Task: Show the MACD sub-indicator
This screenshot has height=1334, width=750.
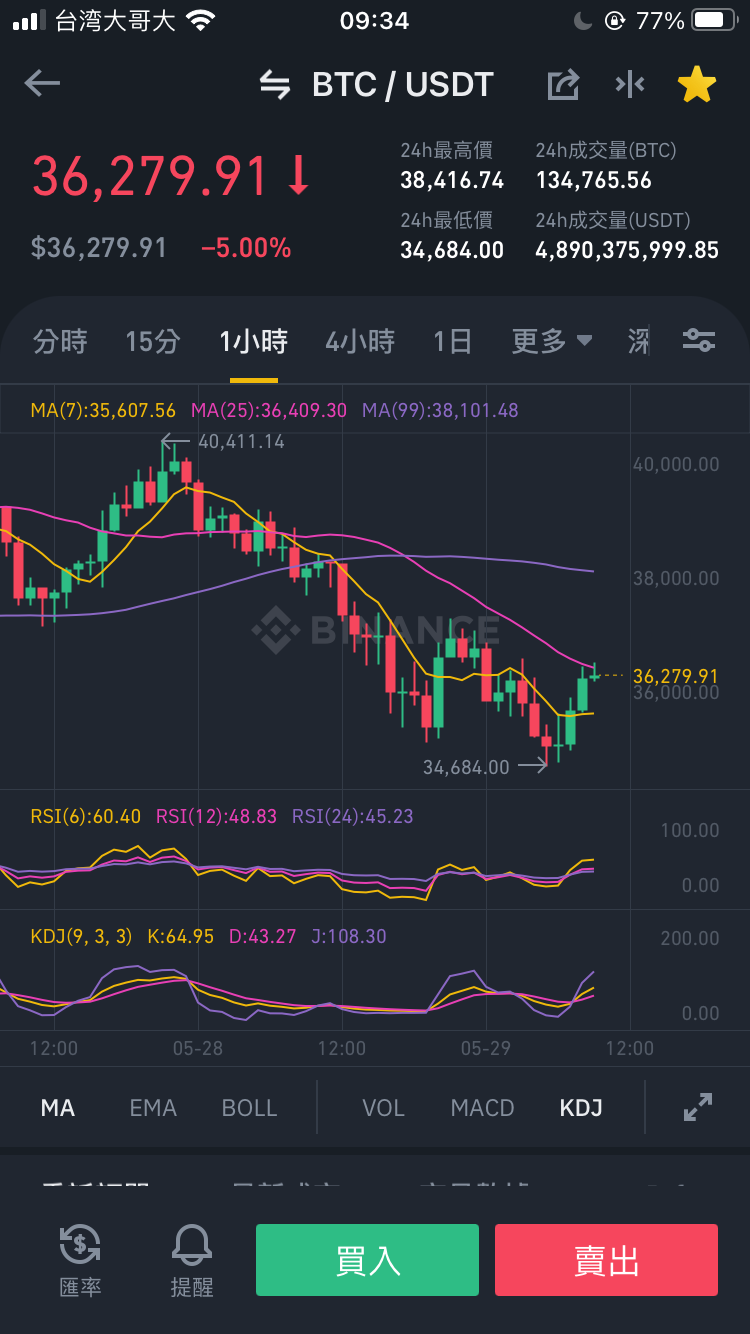Action: pyautogui.click(x=482, y=1108)
